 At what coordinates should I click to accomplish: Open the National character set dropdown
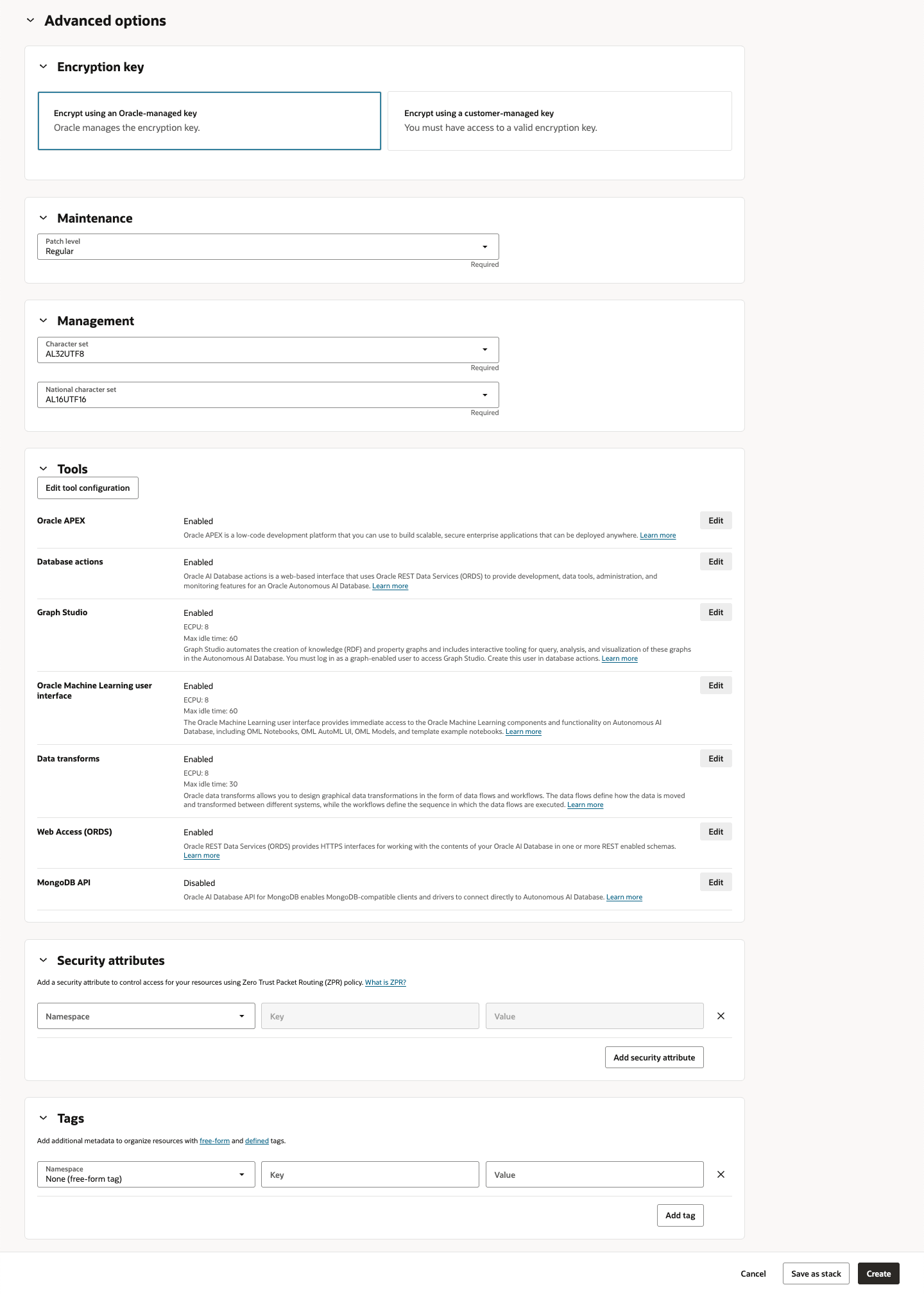(x=268, y=395)
